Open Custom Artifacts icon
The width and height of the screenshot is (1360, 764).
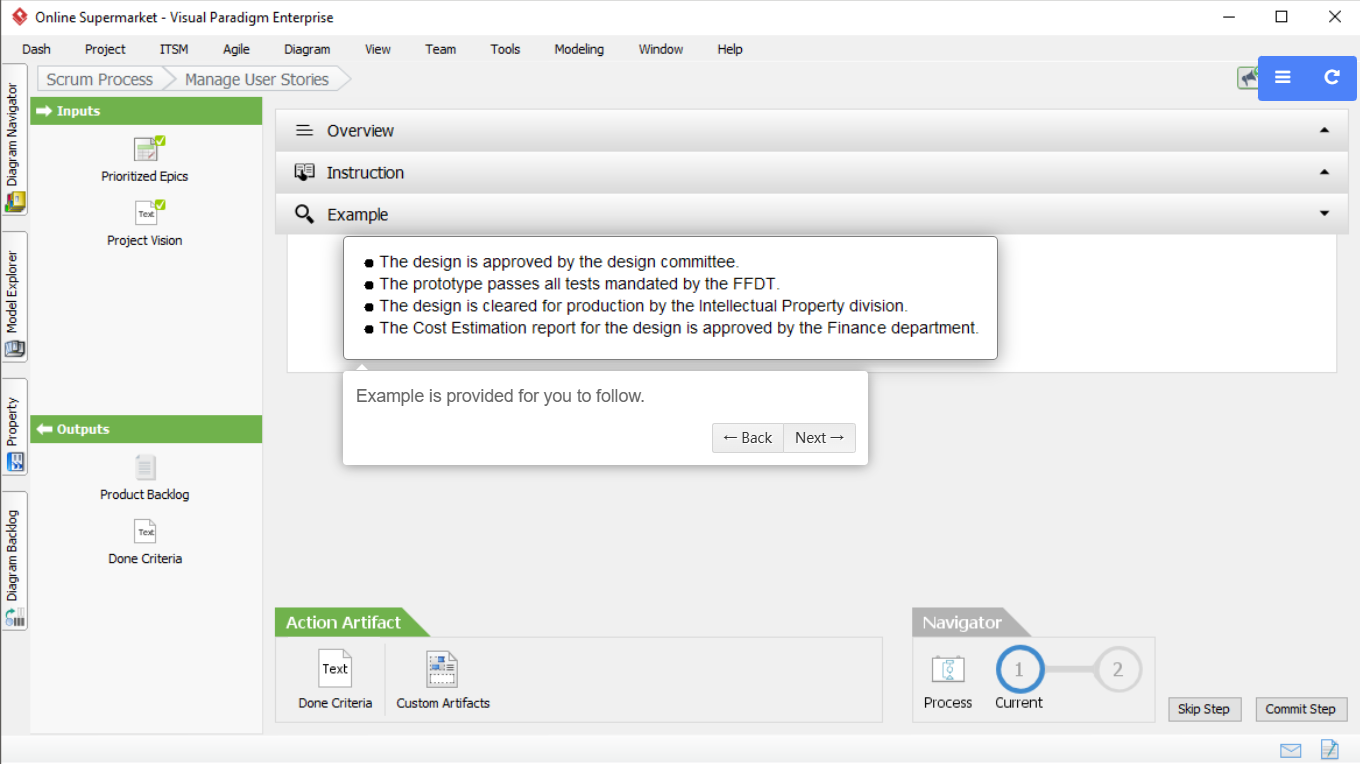(442, 669)
